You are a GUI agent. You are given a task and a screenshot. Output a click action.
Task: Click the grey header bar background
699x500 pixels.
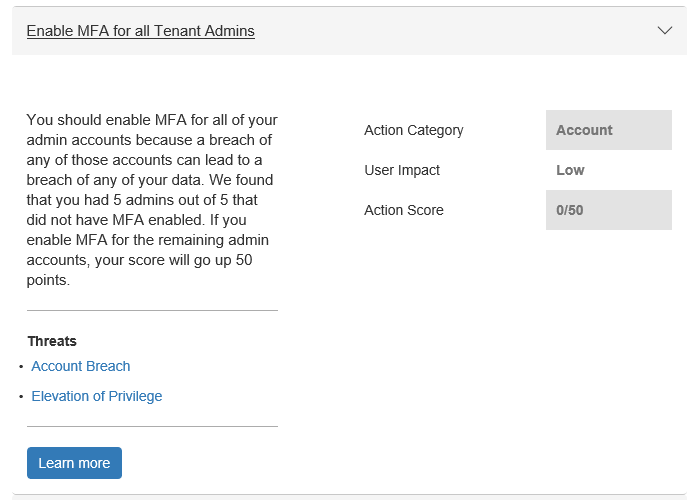[x=450, y=31]
